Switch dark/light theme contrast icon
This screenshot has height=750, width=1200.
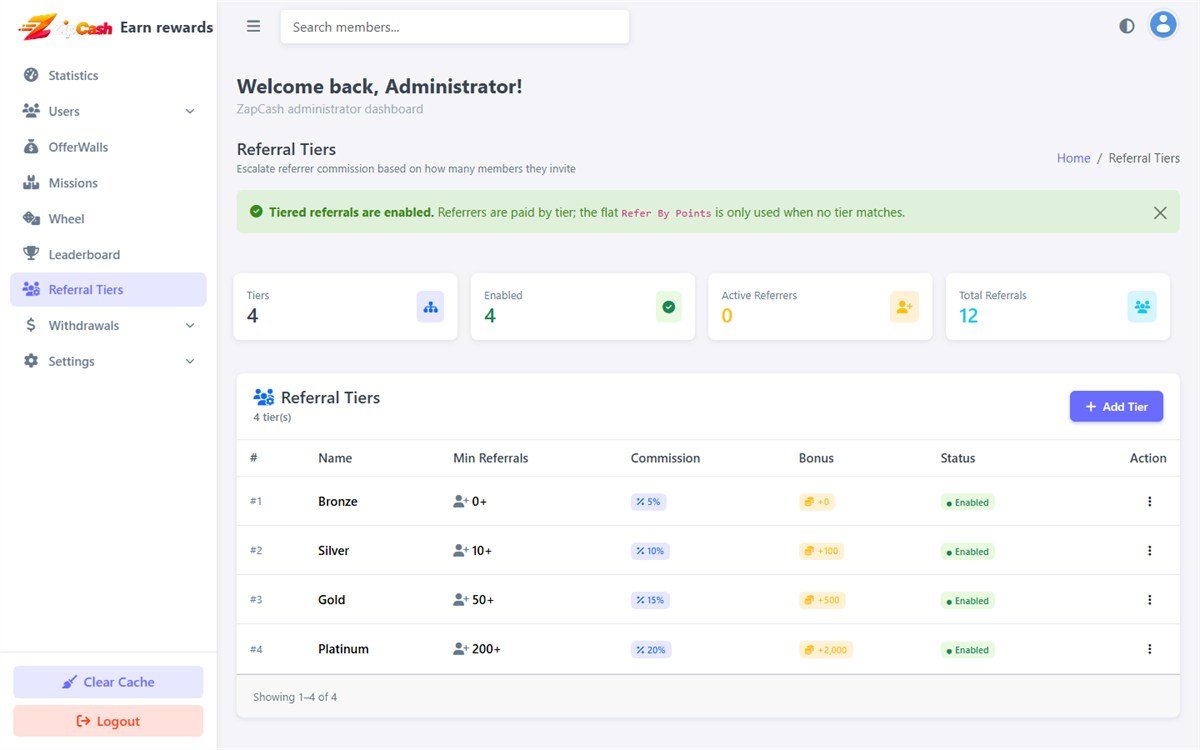pyautogui.click(x=1127, y=26)
